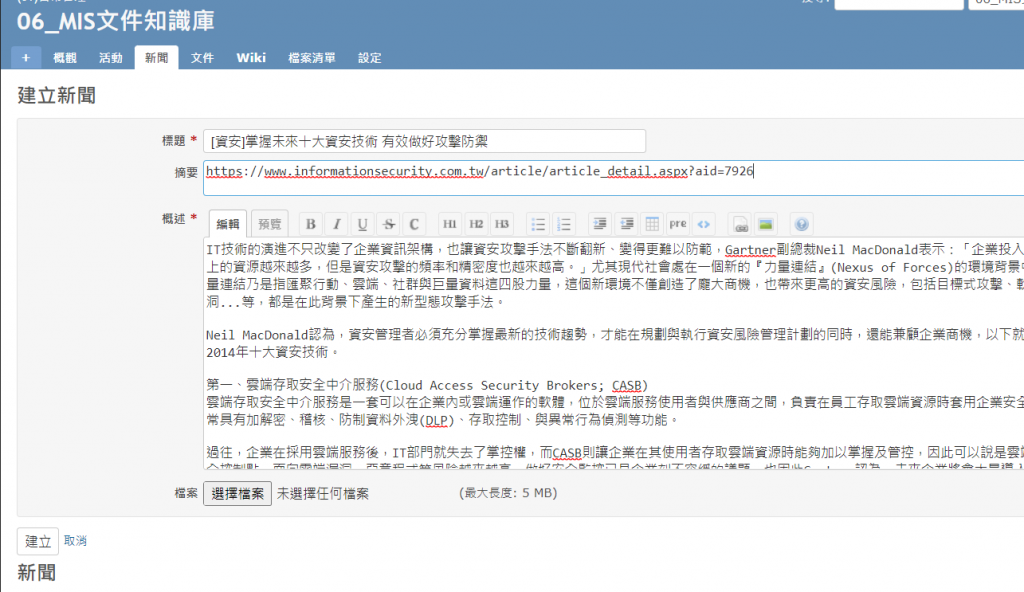
Task: Insert a level 1 heading (H1)
Action: point(450,224)
